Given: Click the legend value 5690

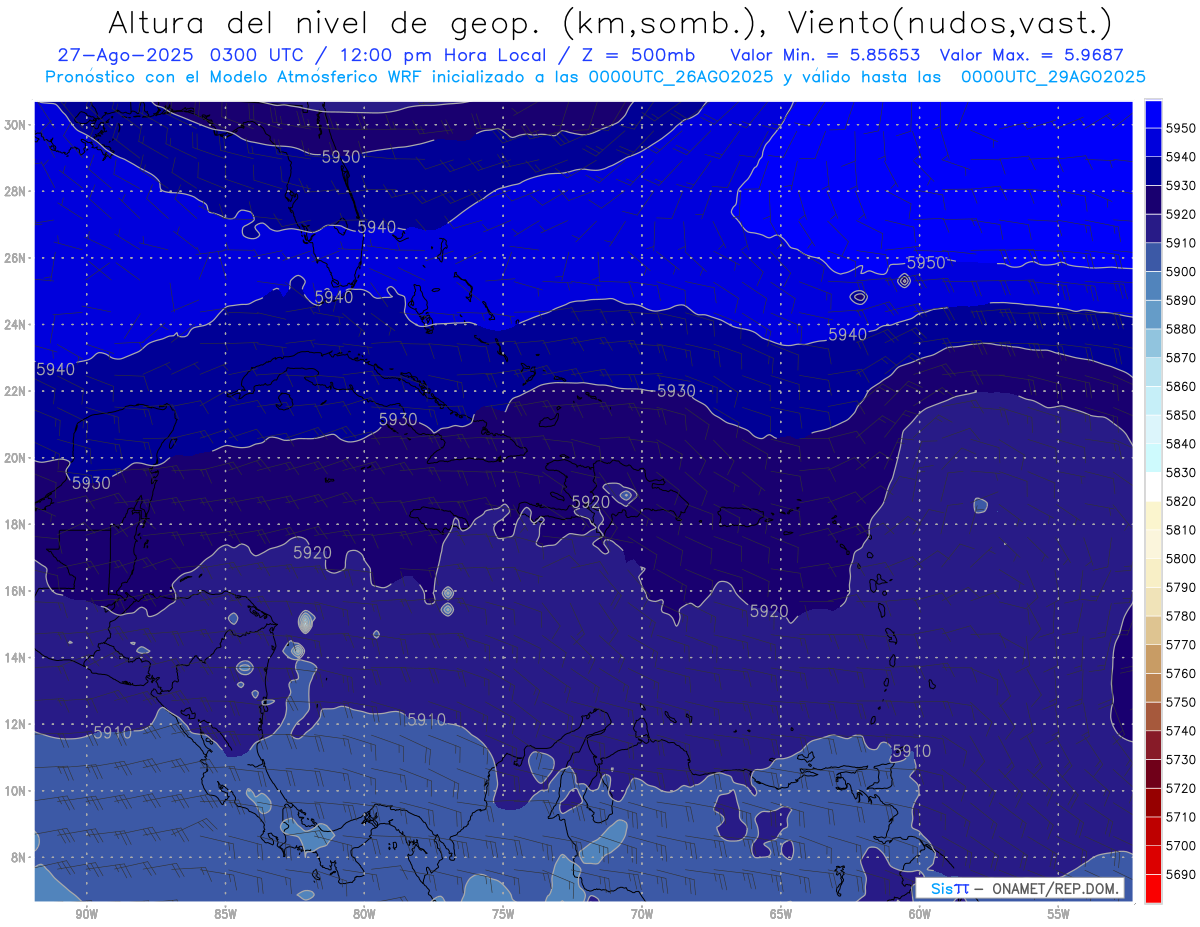Looking at the screenshot, I should pos(1181,874).
